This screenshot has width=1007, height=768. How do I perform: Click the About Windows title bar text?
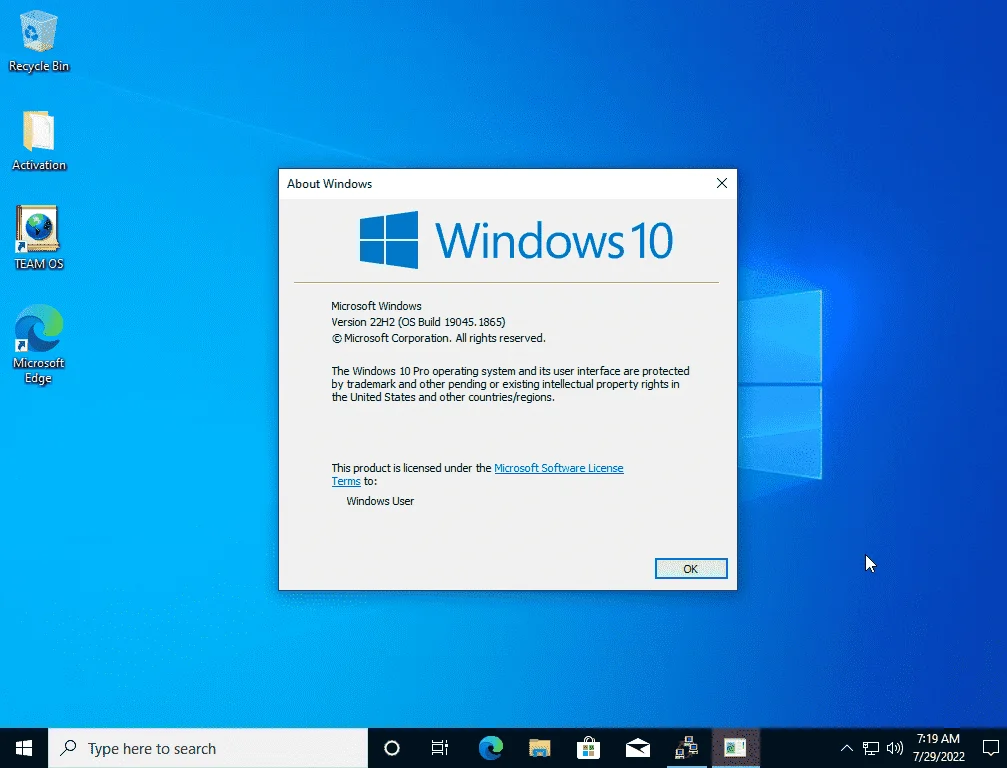pos(329,184)
